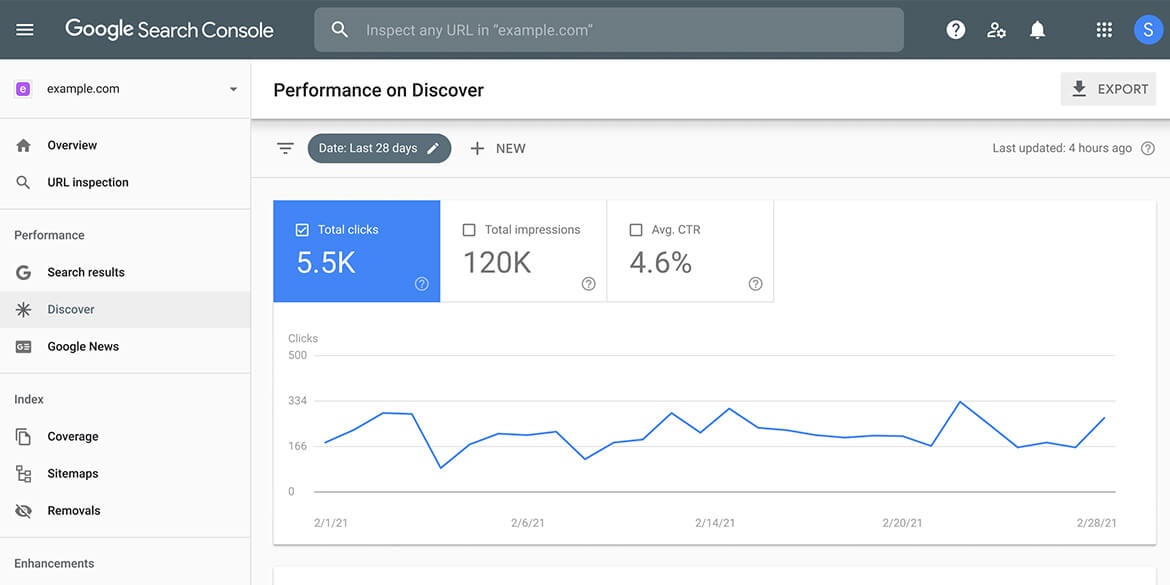Edit the date filter pencil icon
The width and height of the screenshot is (1170, 585).
433,148
